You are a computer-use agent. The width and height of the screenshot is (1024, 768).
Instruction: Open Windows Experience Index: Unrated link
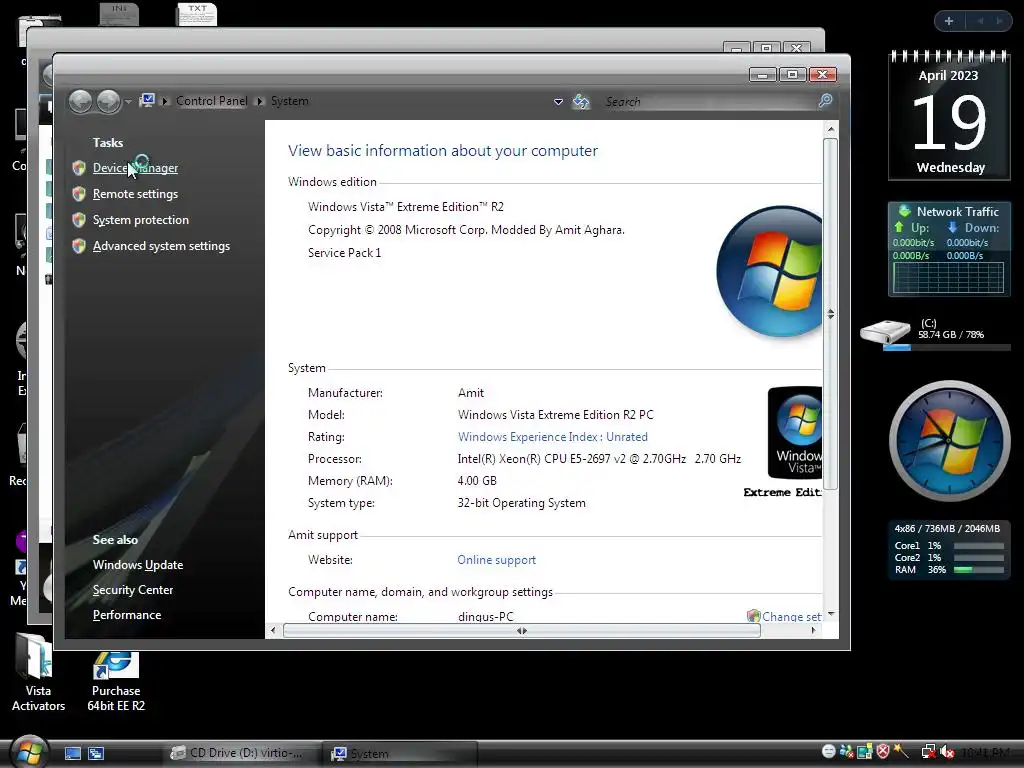552,437
